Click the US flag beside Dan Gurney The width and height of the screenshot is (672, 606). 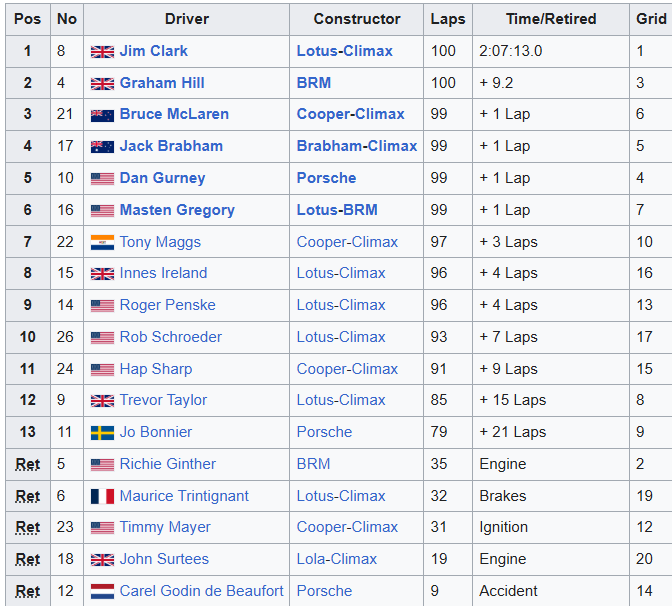[x=102, y=179]
